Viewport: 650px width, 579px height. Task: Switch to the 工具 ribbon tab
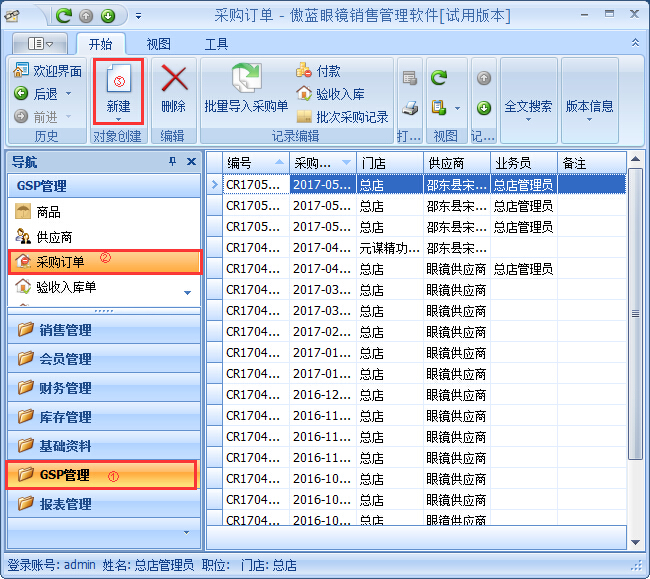pos(216,44)
